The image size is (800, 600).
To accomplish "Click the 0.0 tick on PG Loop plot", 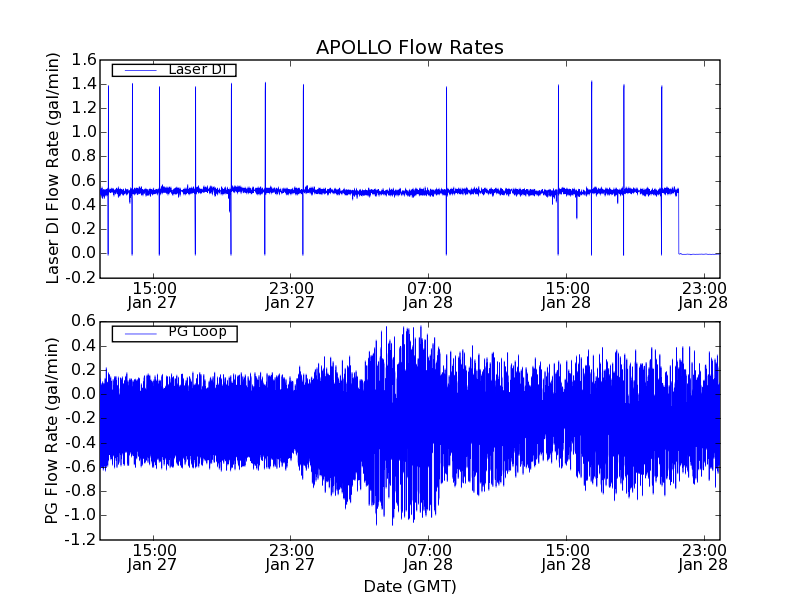I will [x=84, y=394].
